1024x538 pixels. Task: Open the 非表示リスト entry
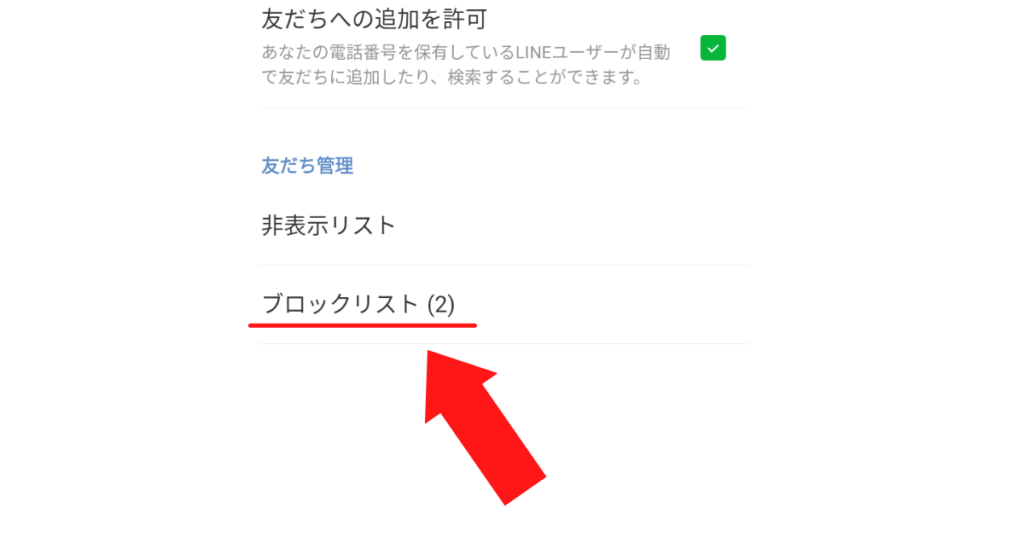(504, 226)
